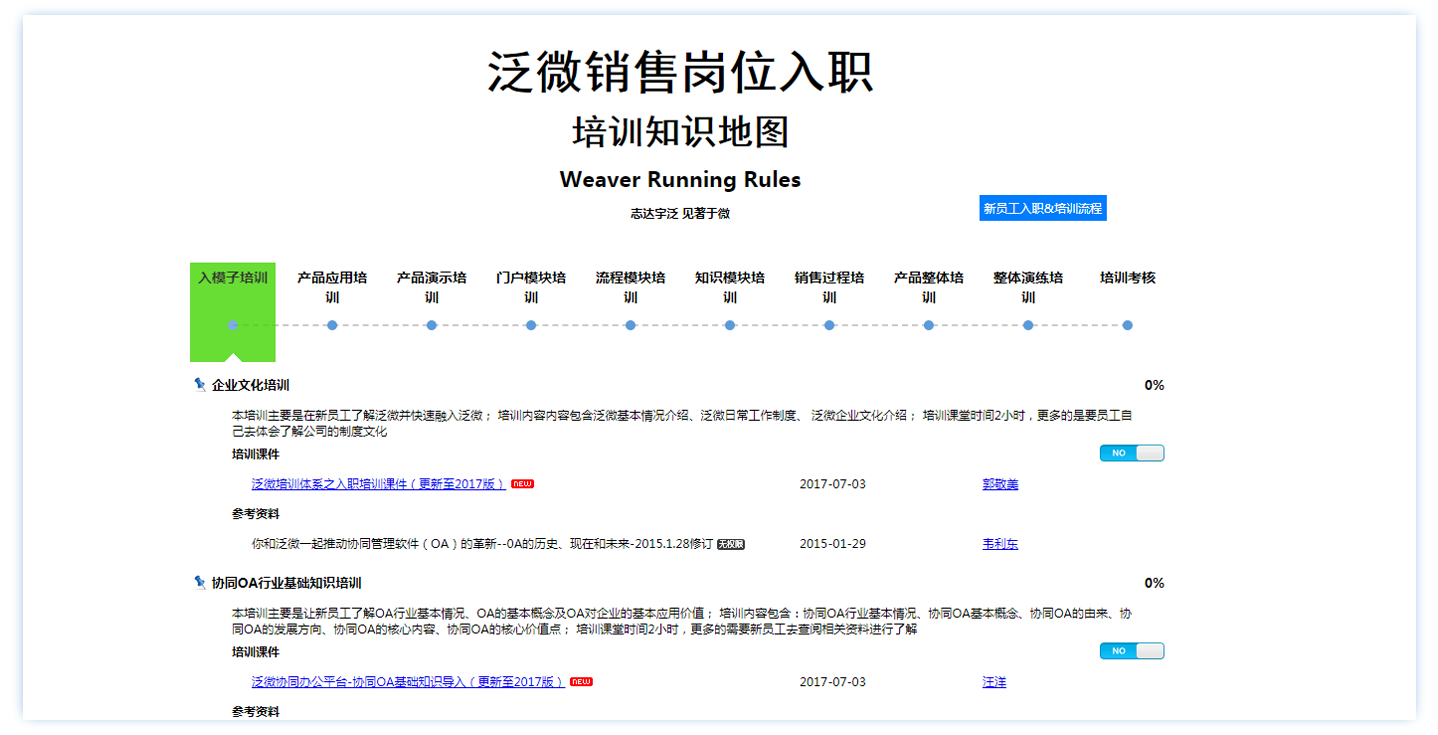
Task: Click the timeline dot inside the green 入模子培训 block
Action: (x=233, y=325)
